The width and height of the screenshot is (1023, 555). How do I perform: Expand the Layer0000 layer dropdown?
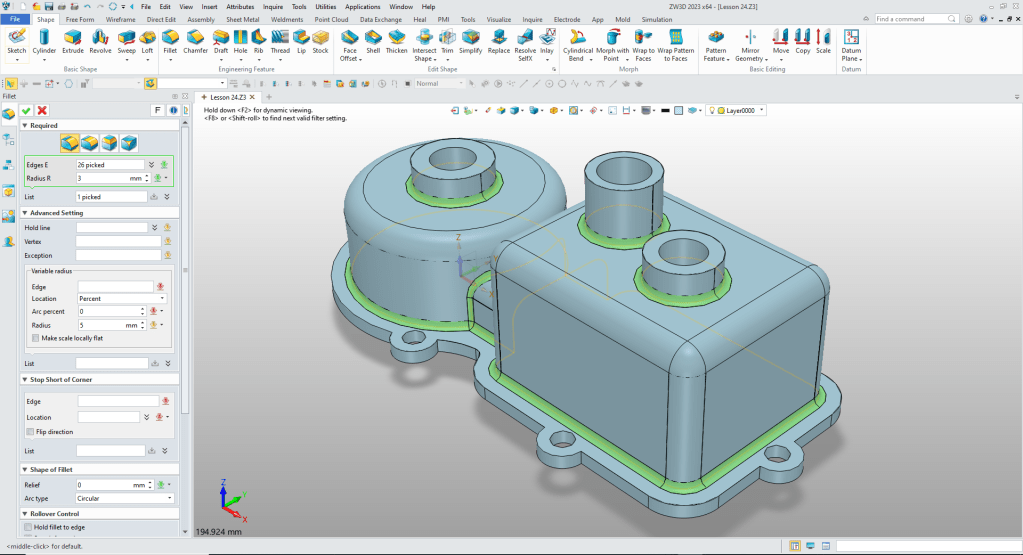tap(763, 110)
